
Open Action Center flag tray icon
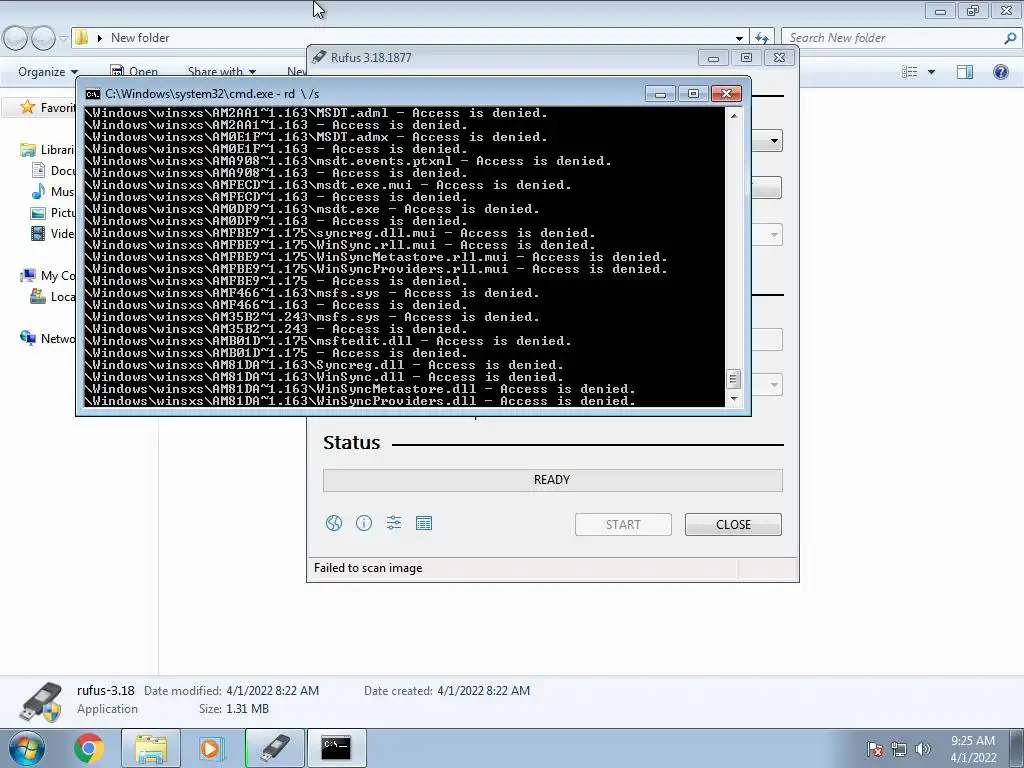tap(875, 749)
